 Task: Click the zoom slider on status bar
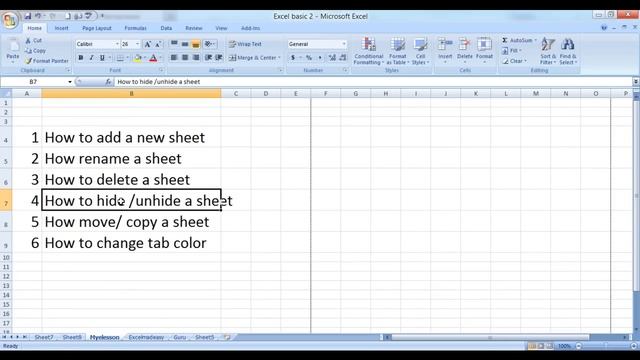click(x=606, y=346)
